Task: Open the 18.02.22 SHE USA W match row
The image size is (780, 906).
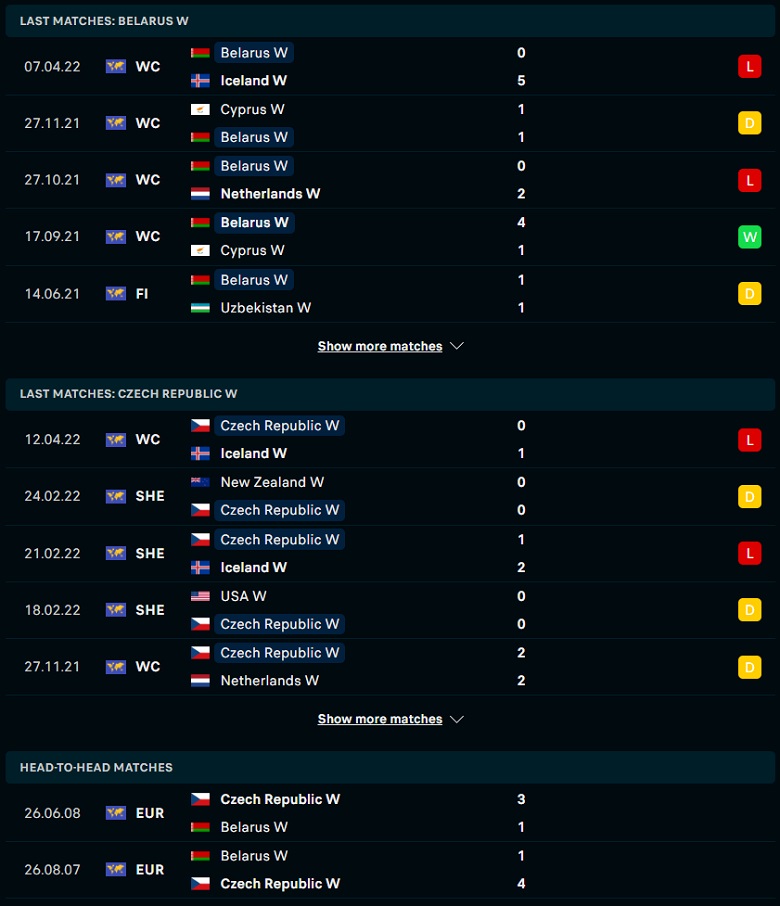Action: pyautogui.click(x=390, y=610)
